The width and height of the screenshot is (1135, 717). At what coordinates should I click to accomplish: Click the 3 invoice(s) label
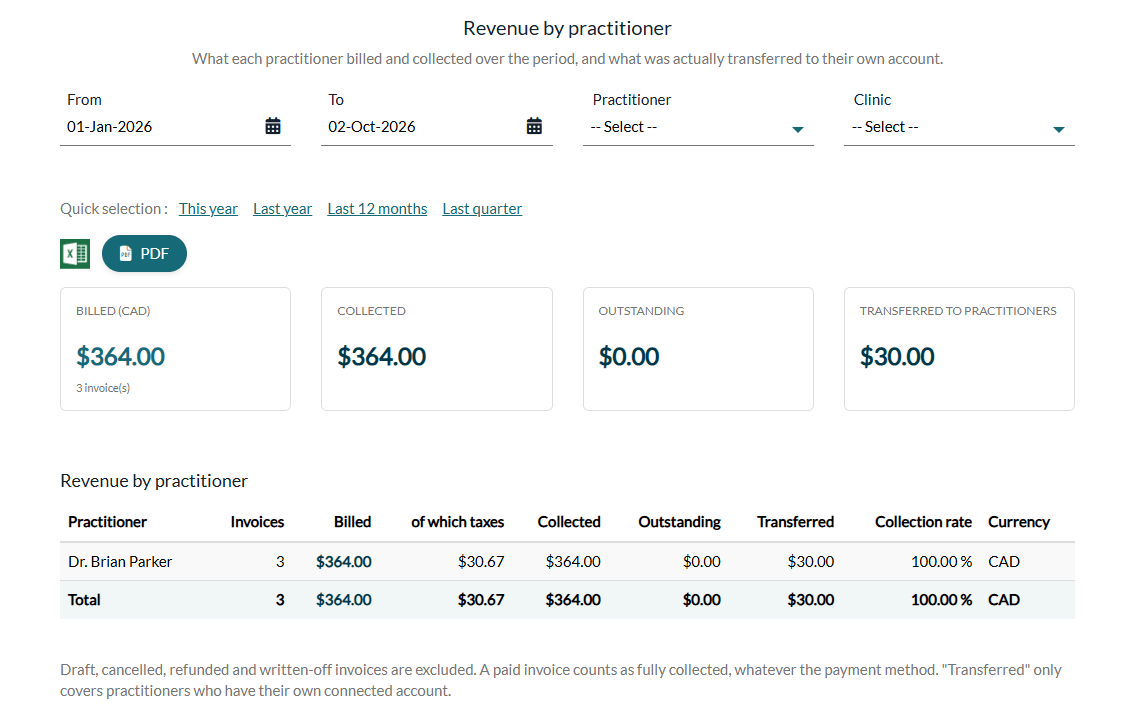103,389
